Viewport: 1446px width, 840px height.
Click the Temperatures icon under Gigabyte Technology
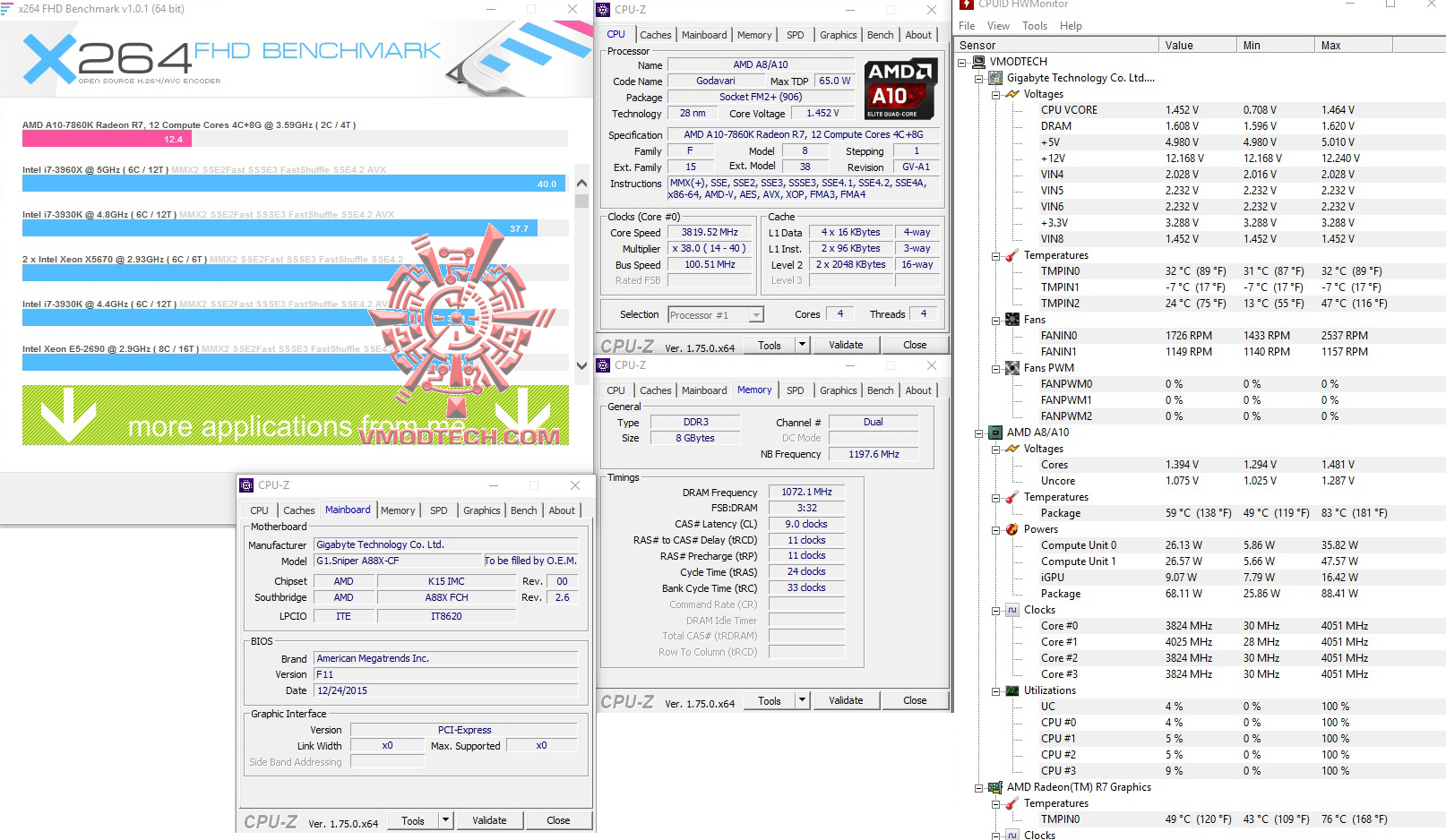coord(1012,255)
